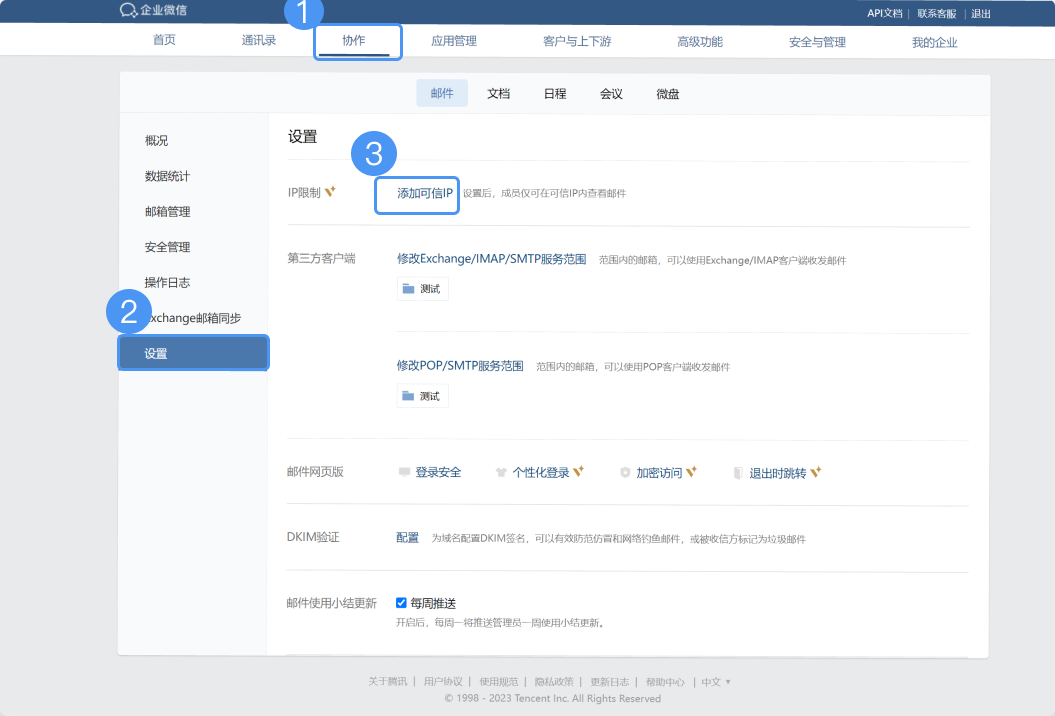1055x716 pixels.
Task: Click 测试 folder under Exchange/IMAP/SMTP
Action: (x=422, y=289)
